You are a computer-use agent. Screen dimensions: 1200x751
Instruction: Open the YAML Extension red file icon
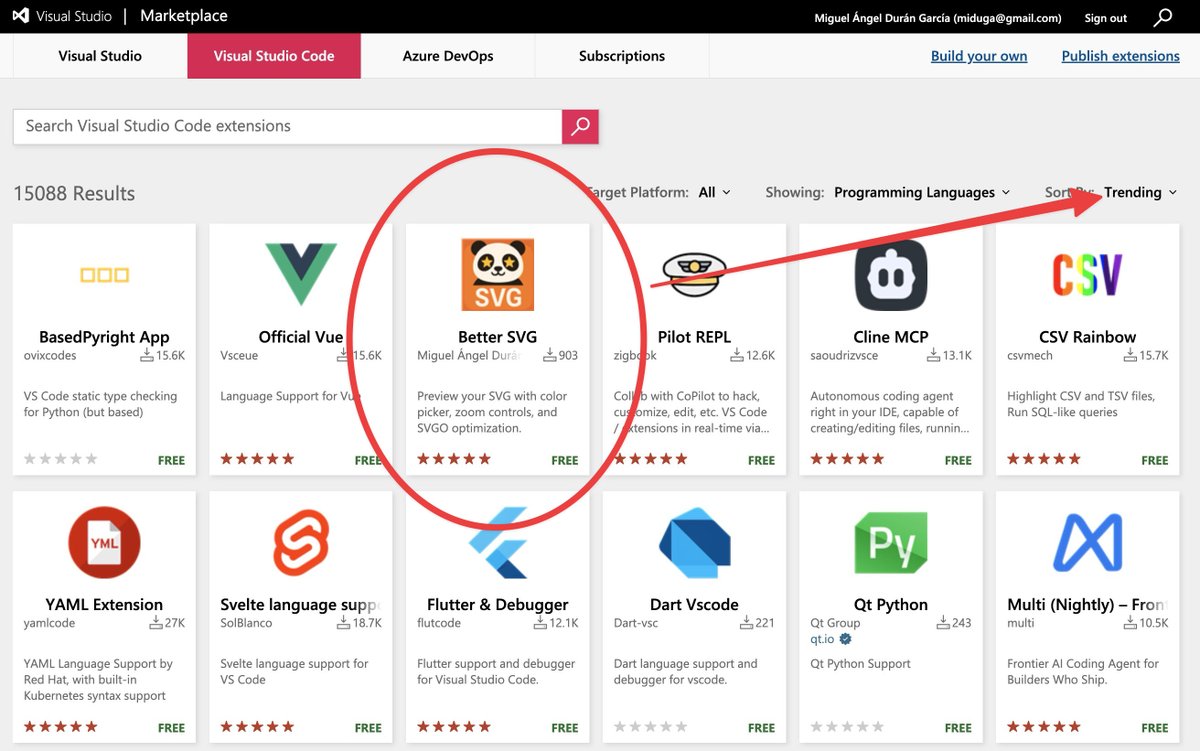pyautogui.click(x=104, y=543)
